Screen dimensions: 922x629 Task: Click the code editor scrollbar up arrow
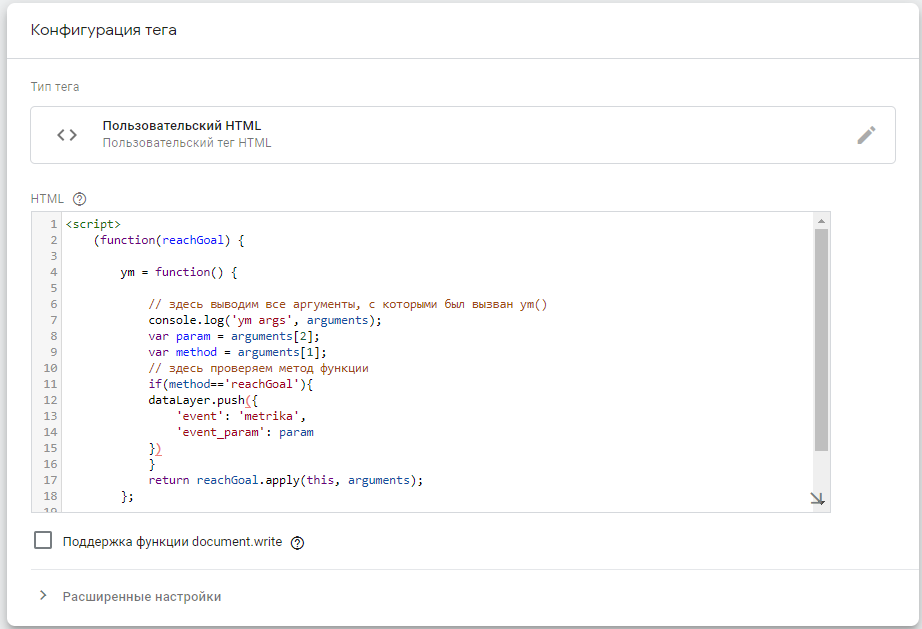click(821, 221)
